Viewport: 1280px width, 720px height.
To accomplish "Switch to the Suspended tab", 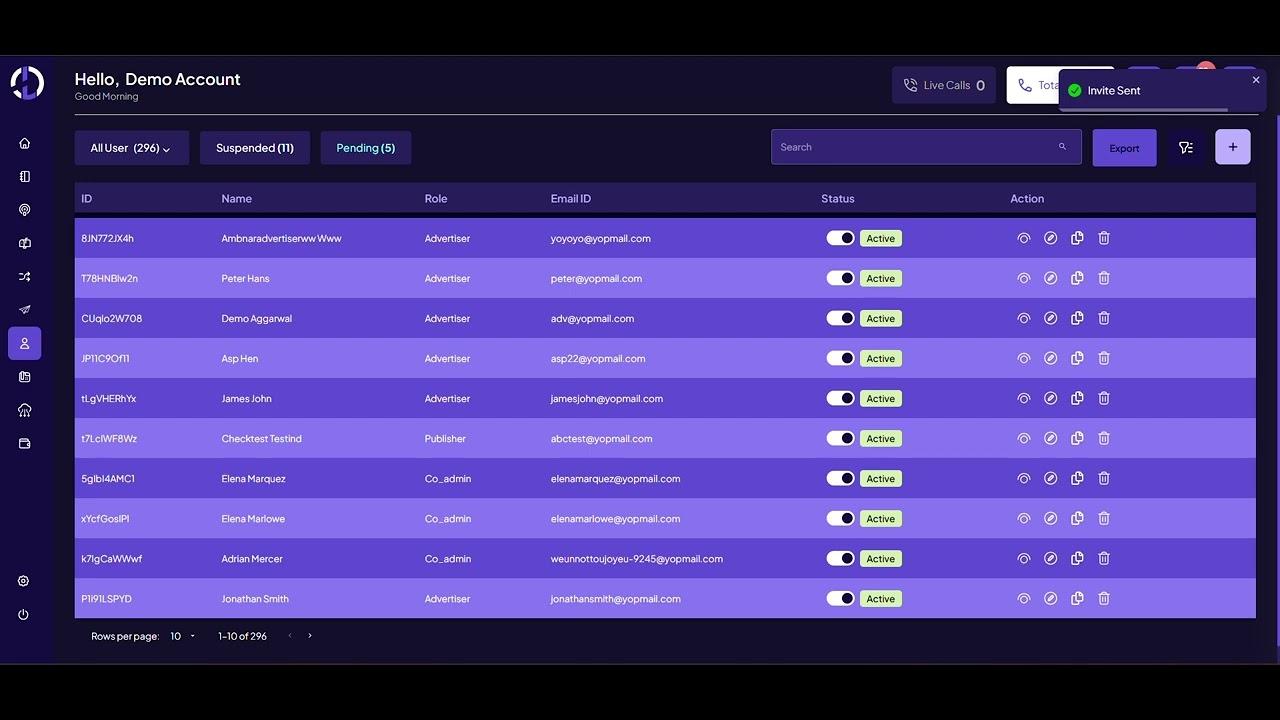I will pyautogui.click(x=254, y=148).
